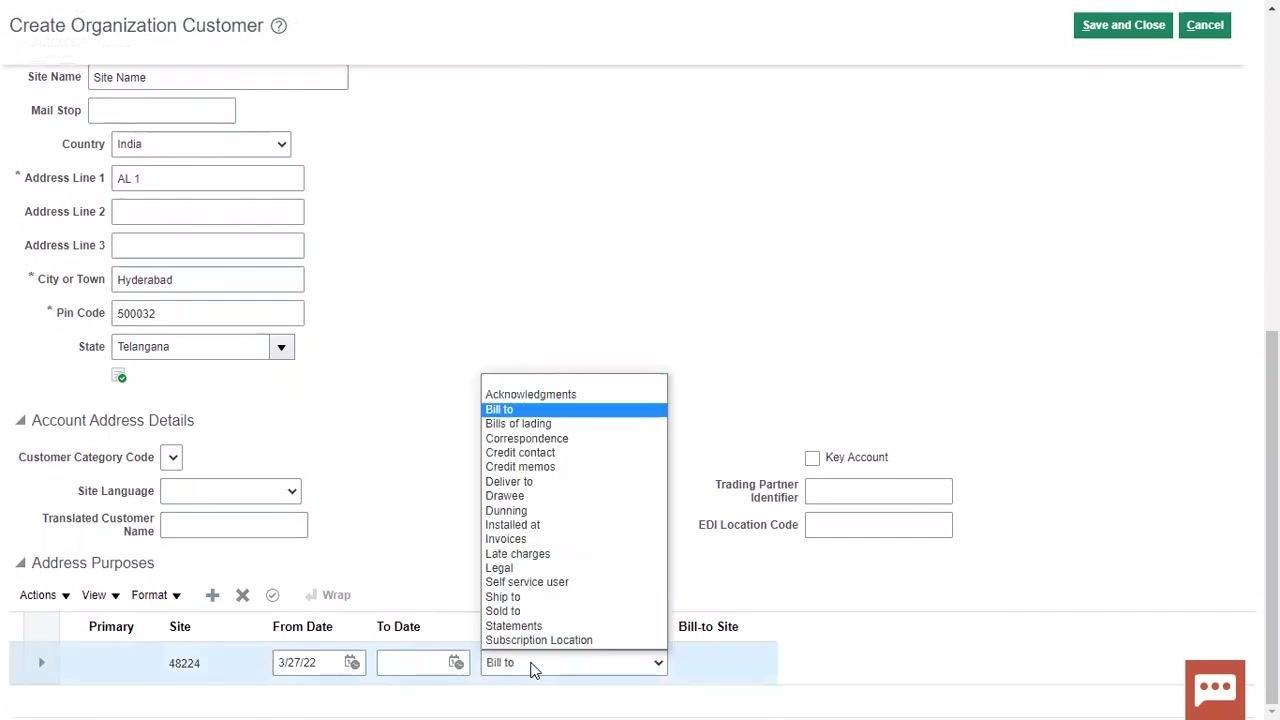
Task: Choose Correspondence from the list
Action: 574,439
